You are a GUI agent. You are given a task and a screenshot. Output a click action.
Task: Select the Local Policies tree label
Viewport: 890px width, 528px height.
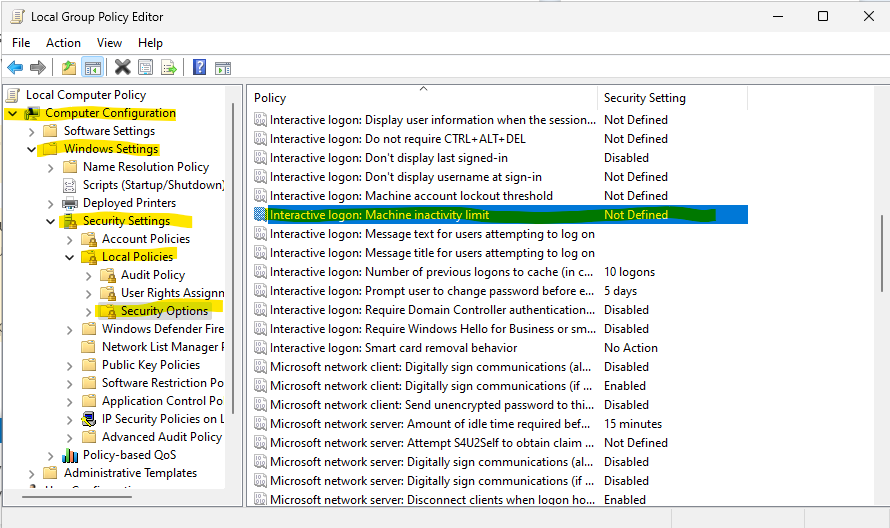coord(137,257)
